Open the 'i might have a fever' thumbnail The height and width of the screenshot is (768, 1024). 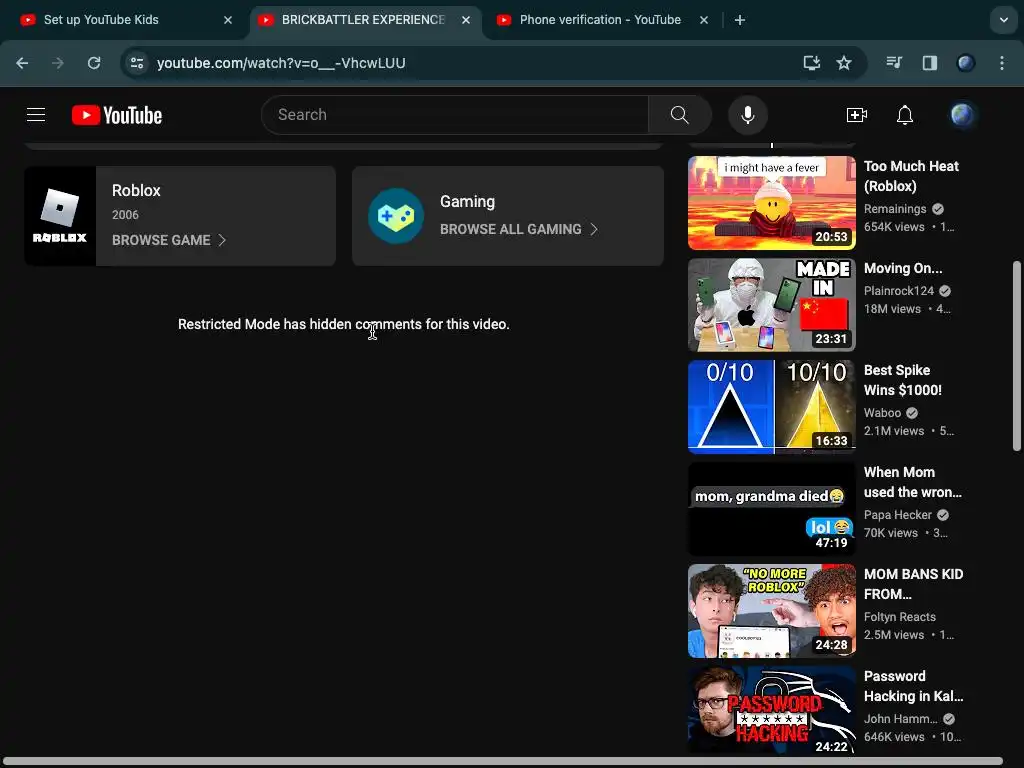[772, 202]
